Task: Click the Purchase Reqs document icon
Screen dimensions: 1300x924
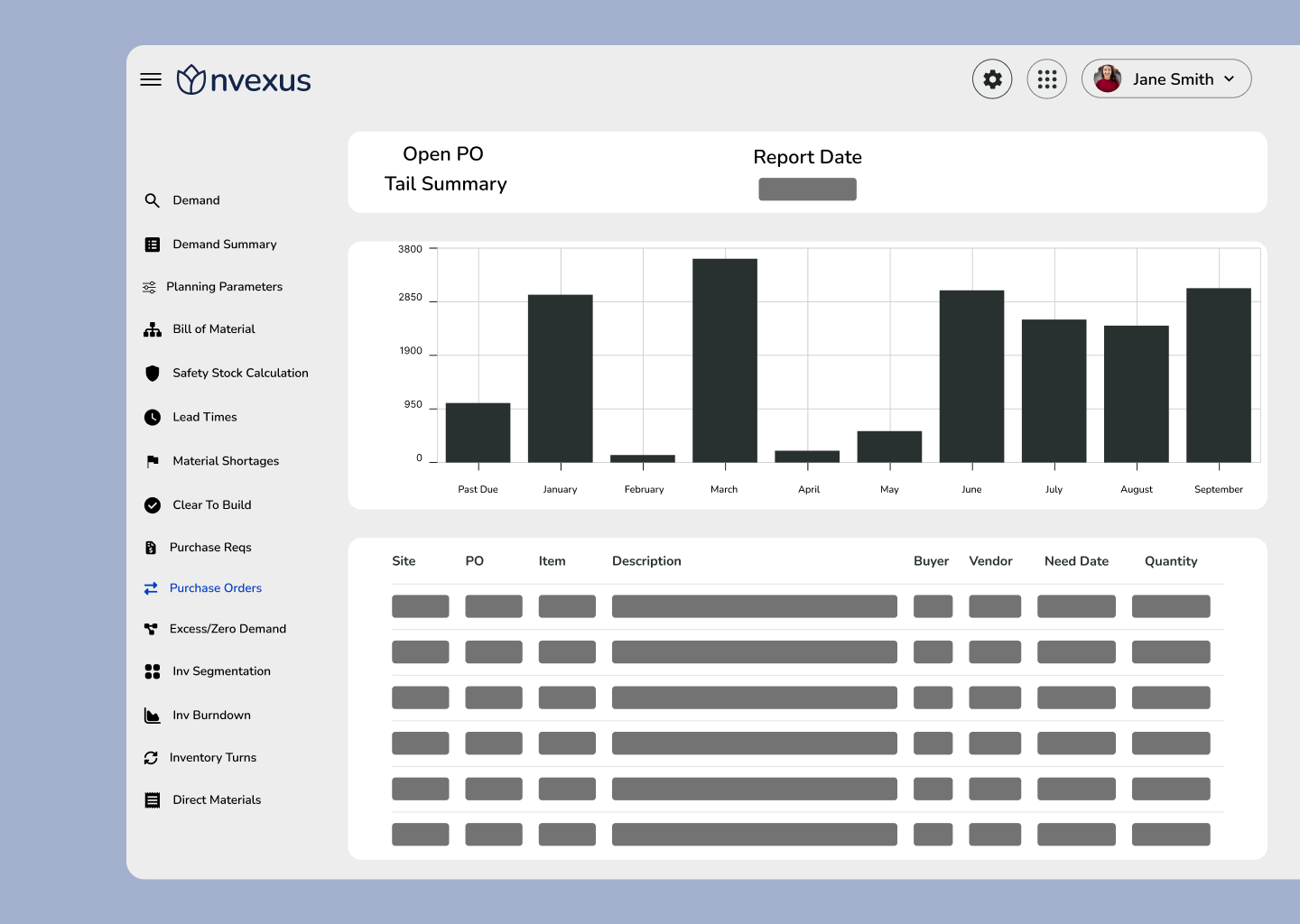Action: (150, 548)
